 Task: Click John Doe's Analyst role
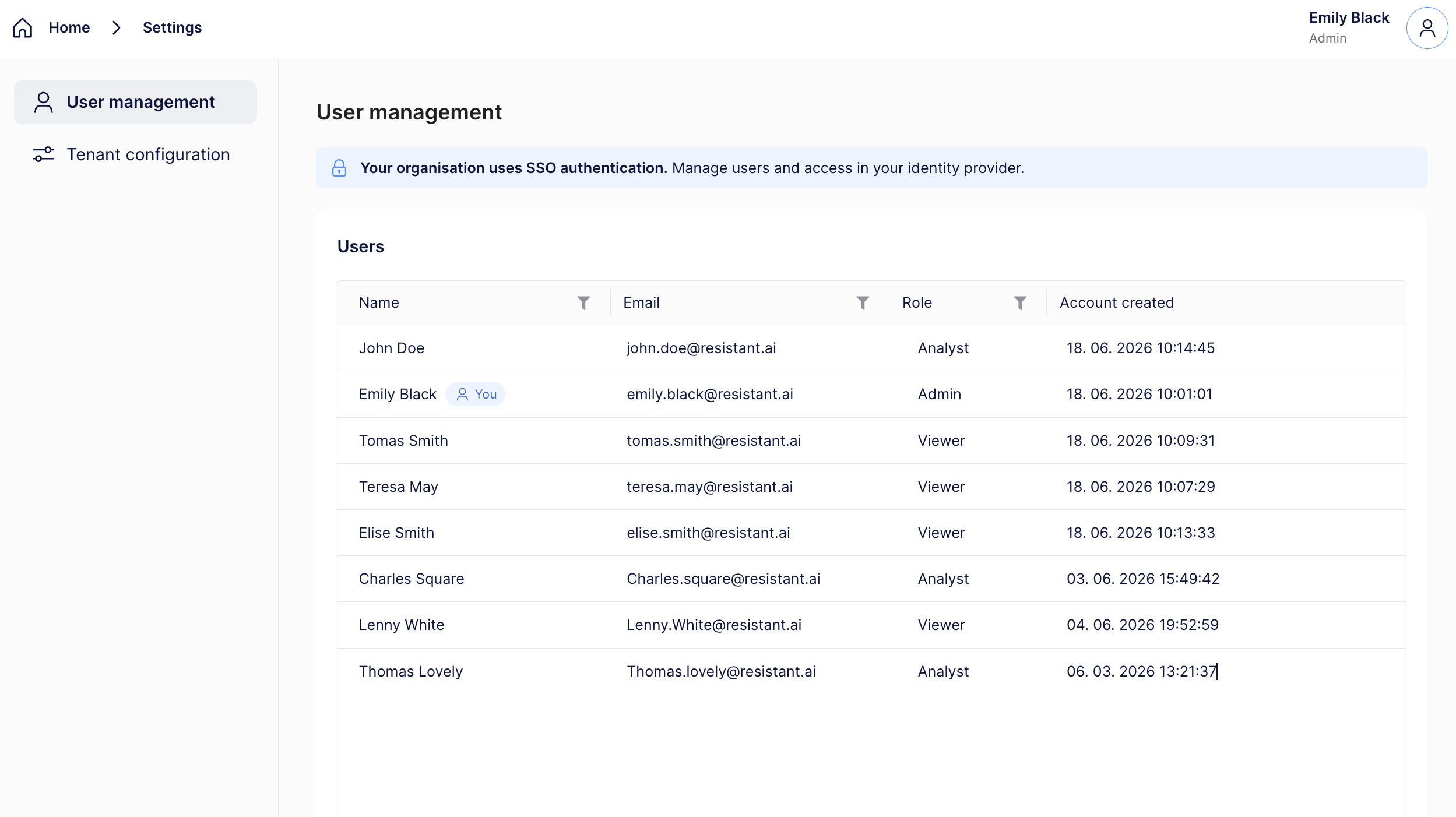tap(943, 348)
